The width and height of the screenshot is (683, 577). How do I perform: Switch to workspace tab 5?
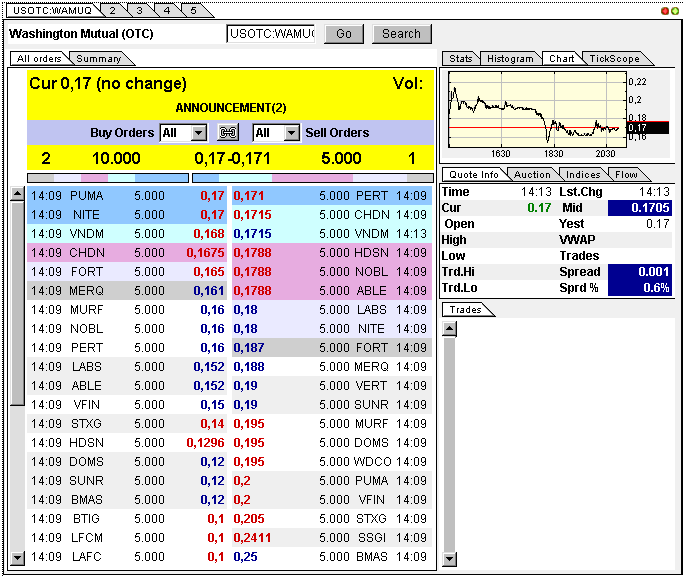194,10
